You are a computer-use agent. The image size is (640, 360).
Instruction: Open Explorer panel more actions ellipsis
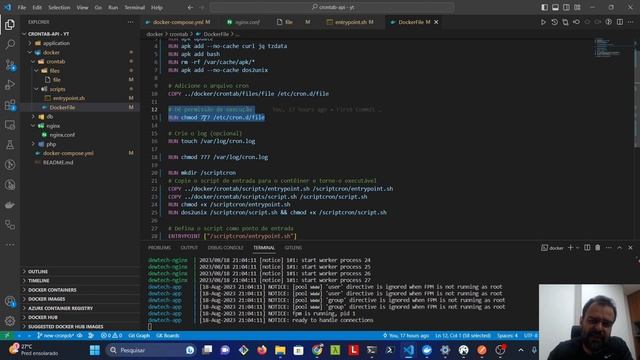tap(131, 22)
